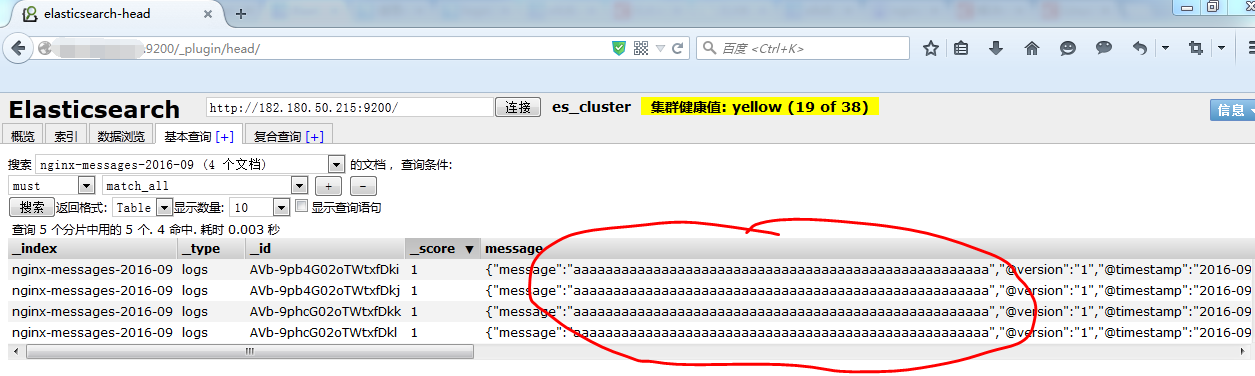Sort by the _type column header
The image size is (1255, 376).
(211, 249)
